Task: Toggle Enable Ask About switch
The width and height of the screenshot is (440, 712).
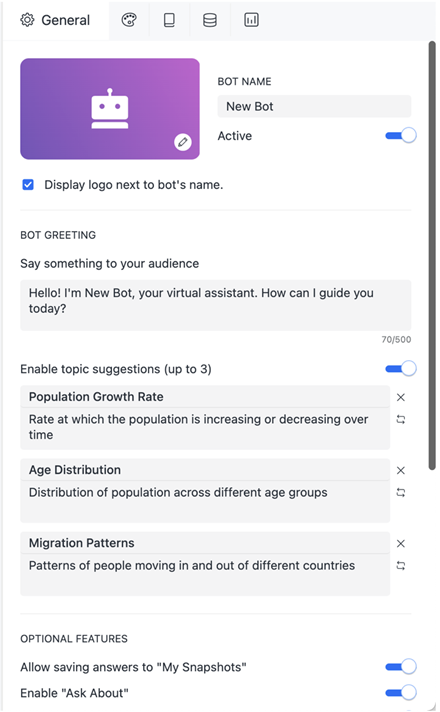Action: point(401,693)
